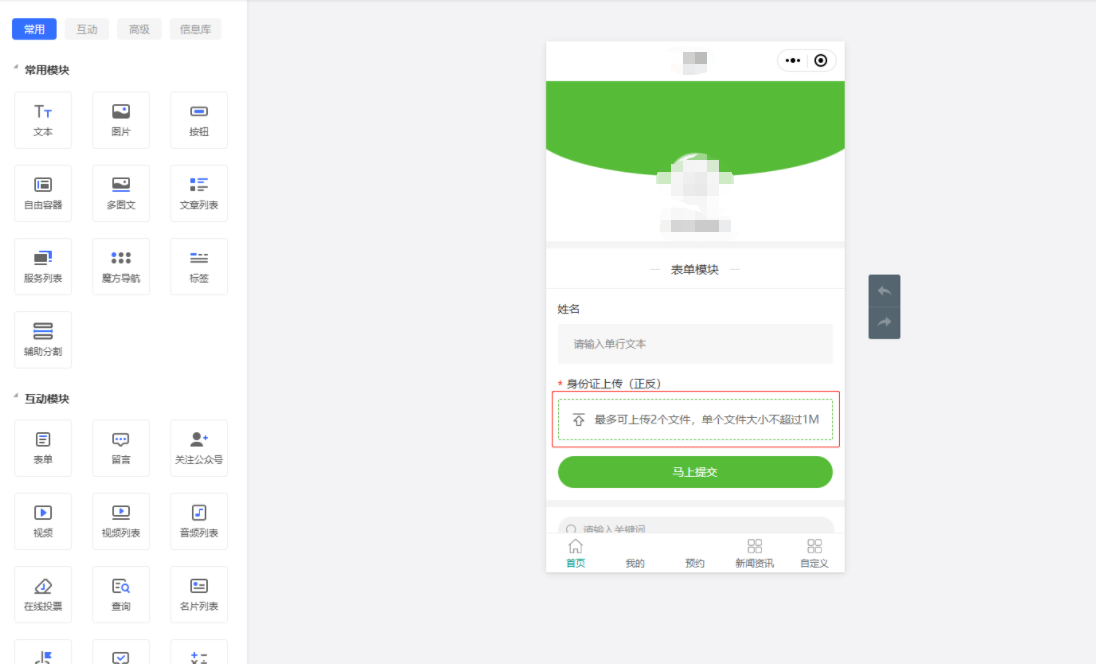Switch to the 常用 tab
1096x664 pixels.
point(34,29)
